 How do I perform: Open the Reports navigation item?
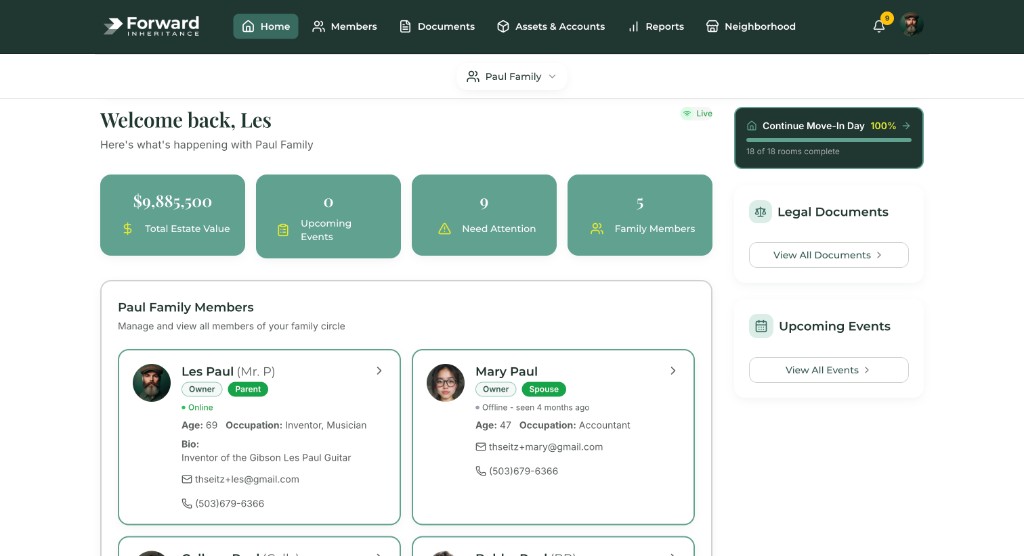(x=655, y=26)
